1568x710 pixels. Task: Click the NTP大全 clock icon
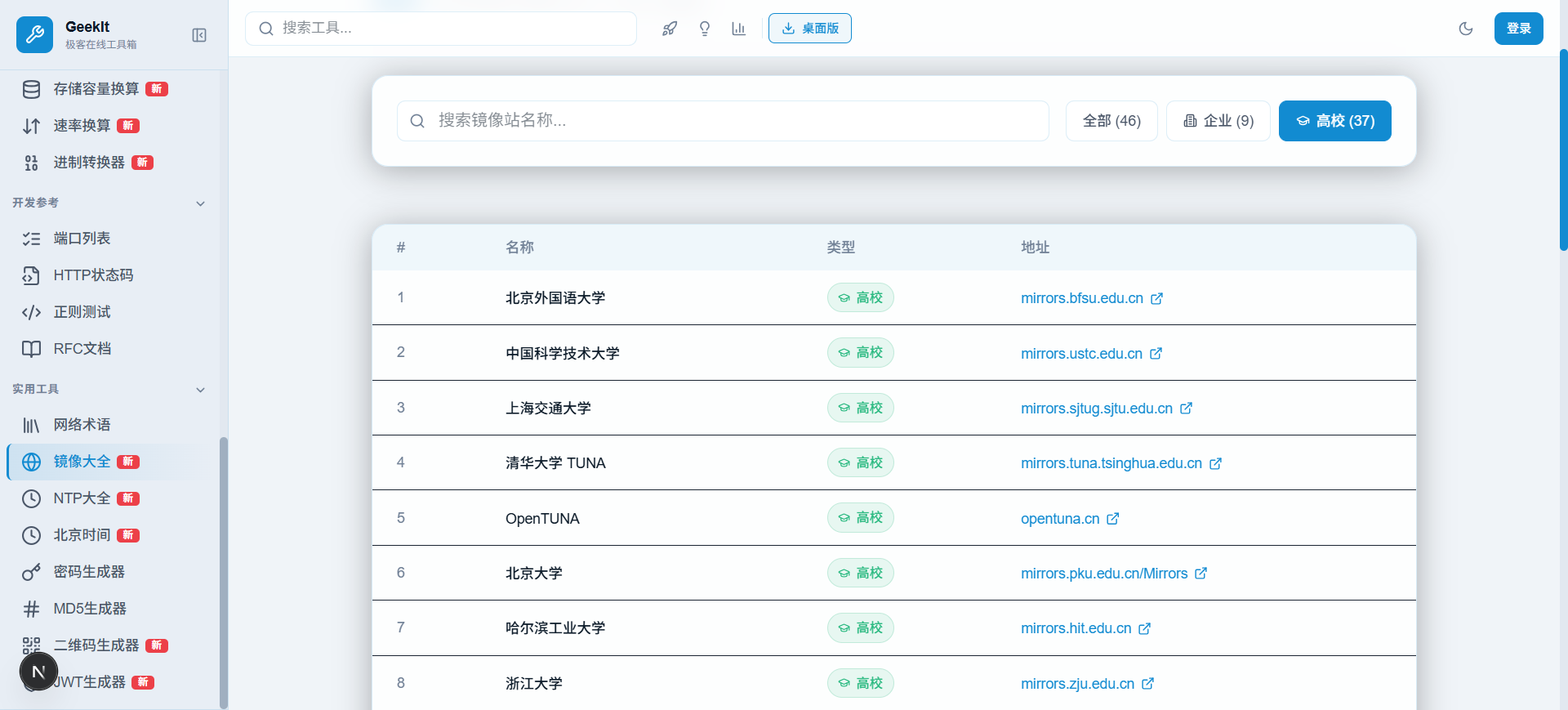tap(31, 498)
